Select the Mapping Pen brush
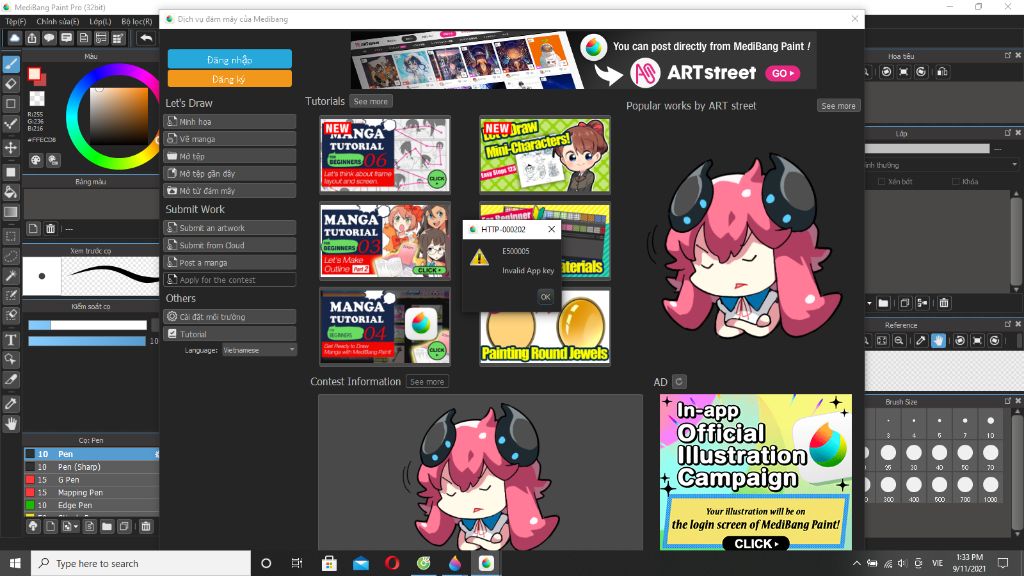 click(91, 492)
